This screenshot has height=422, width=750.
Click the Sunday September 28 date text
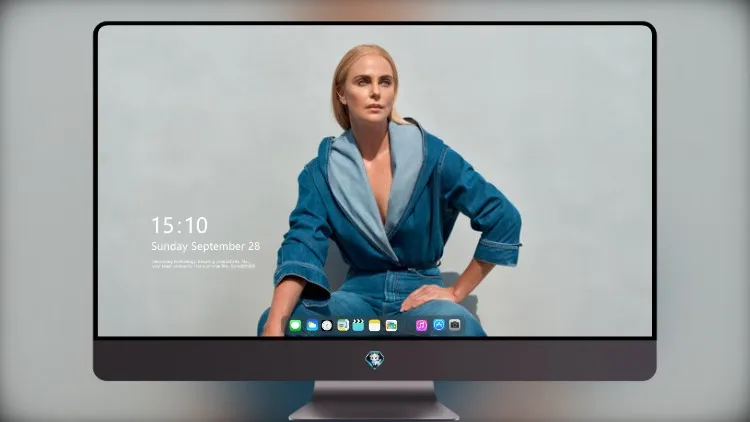pos(206,246)
